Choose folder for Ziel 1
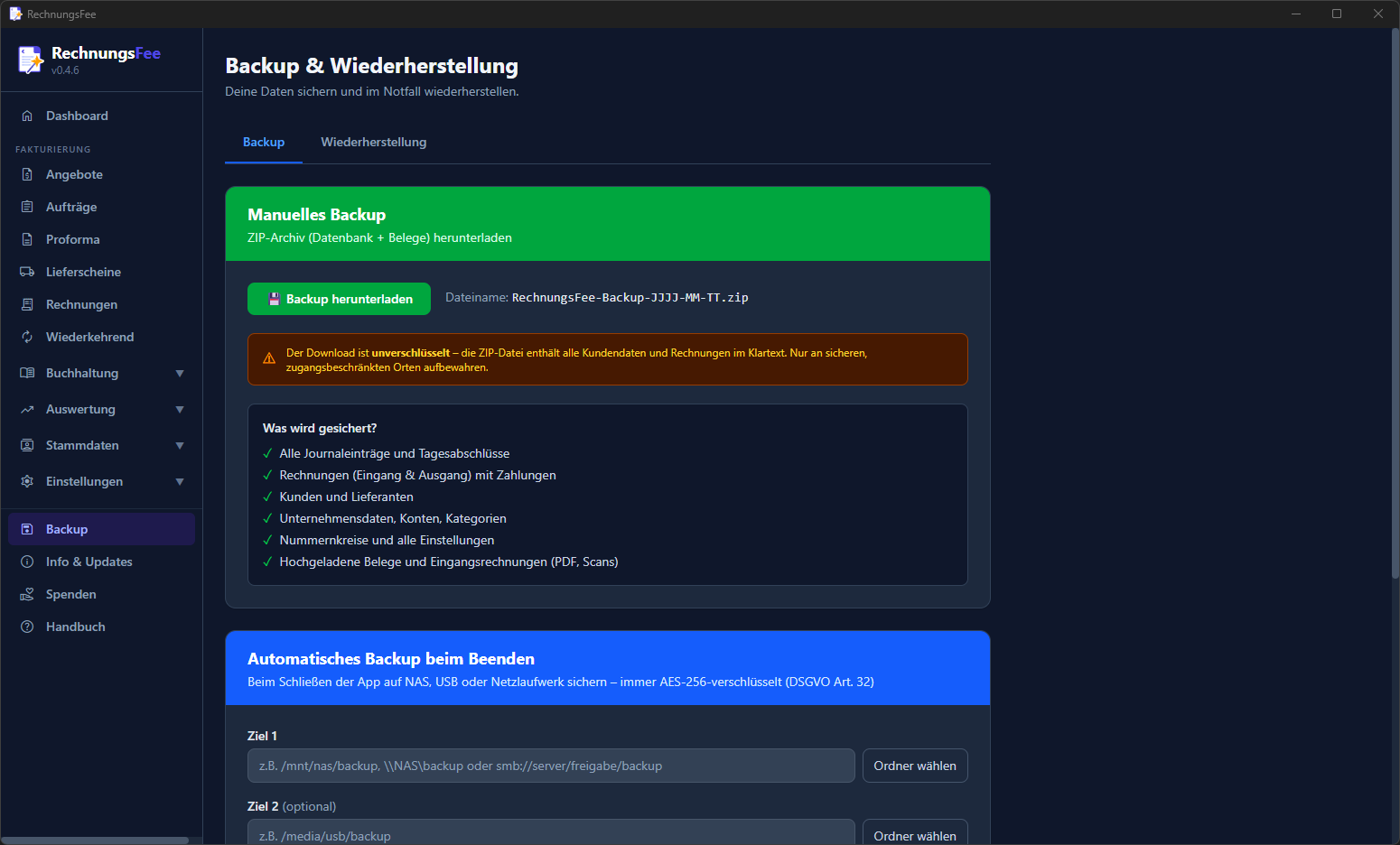The height and width of the screenshot is (845, 1400). (915, 766)
